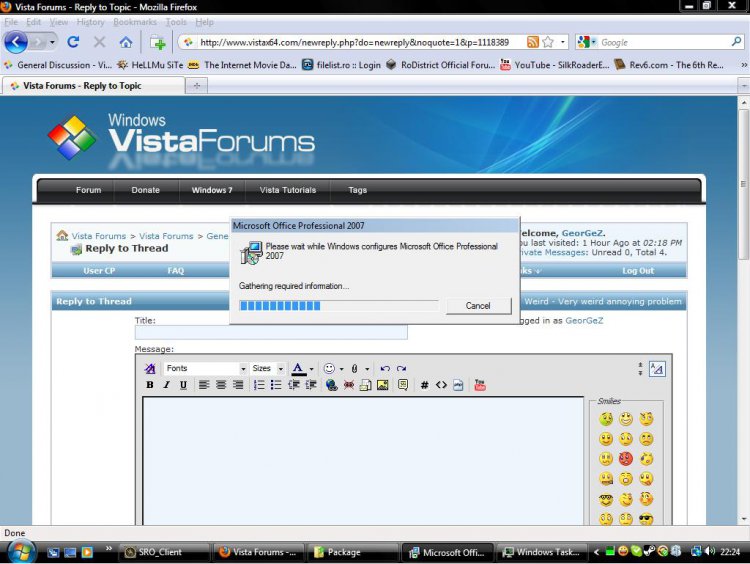Switch editor mode with A/A icon
Screen dimensions: 750x564
pos(657,369)
